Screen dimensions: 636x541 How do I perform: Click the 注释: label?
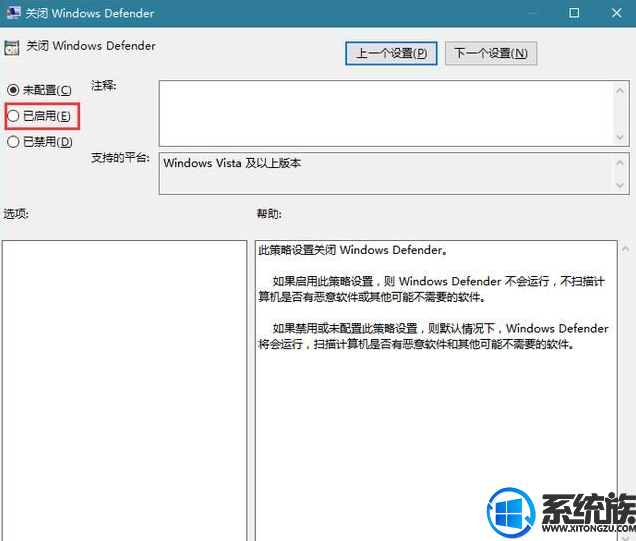[103, 86]
